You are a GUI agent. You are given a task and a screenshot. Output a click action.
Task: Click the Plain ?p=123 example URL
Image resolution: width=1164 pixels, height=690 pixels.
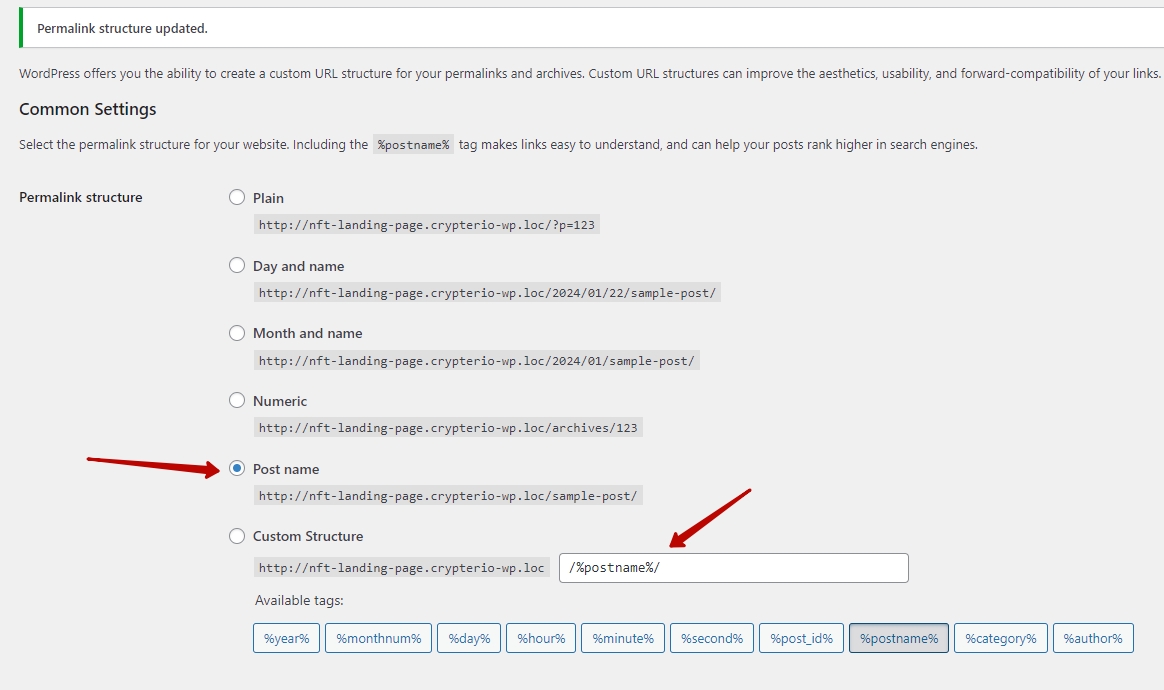426,225
